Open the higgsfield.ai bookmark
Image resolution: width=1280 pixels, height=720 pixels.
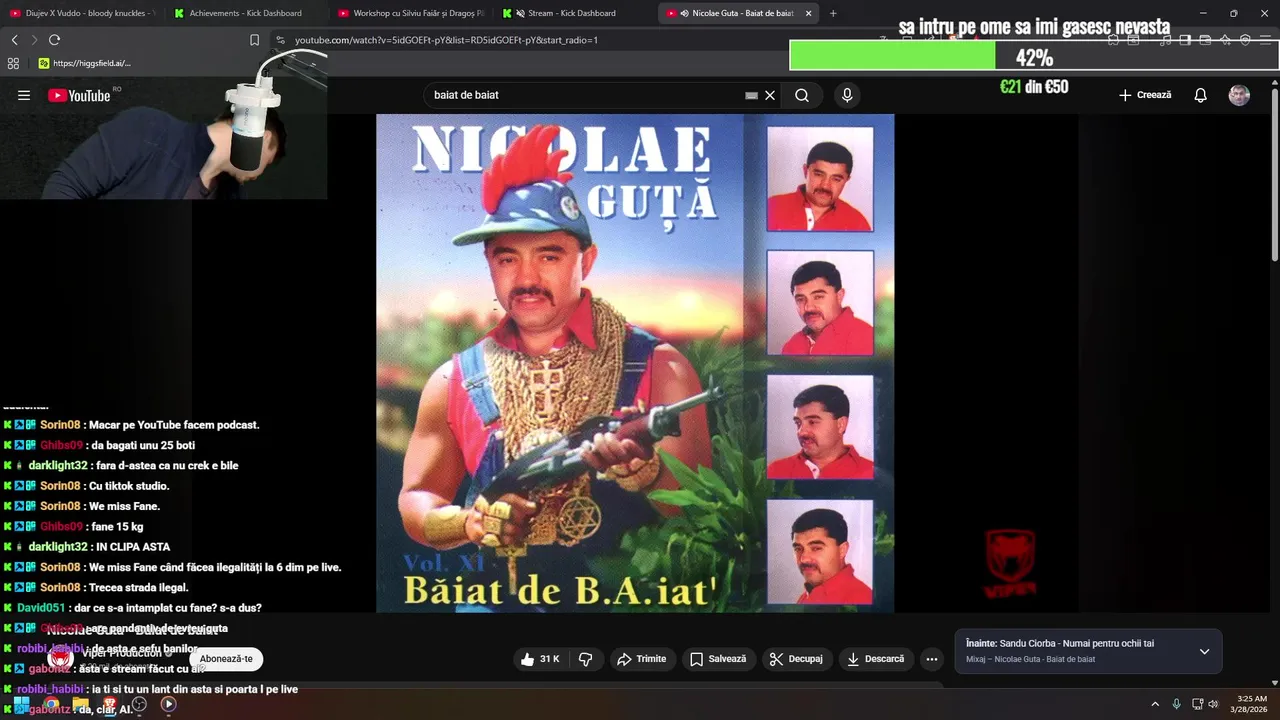85,63
